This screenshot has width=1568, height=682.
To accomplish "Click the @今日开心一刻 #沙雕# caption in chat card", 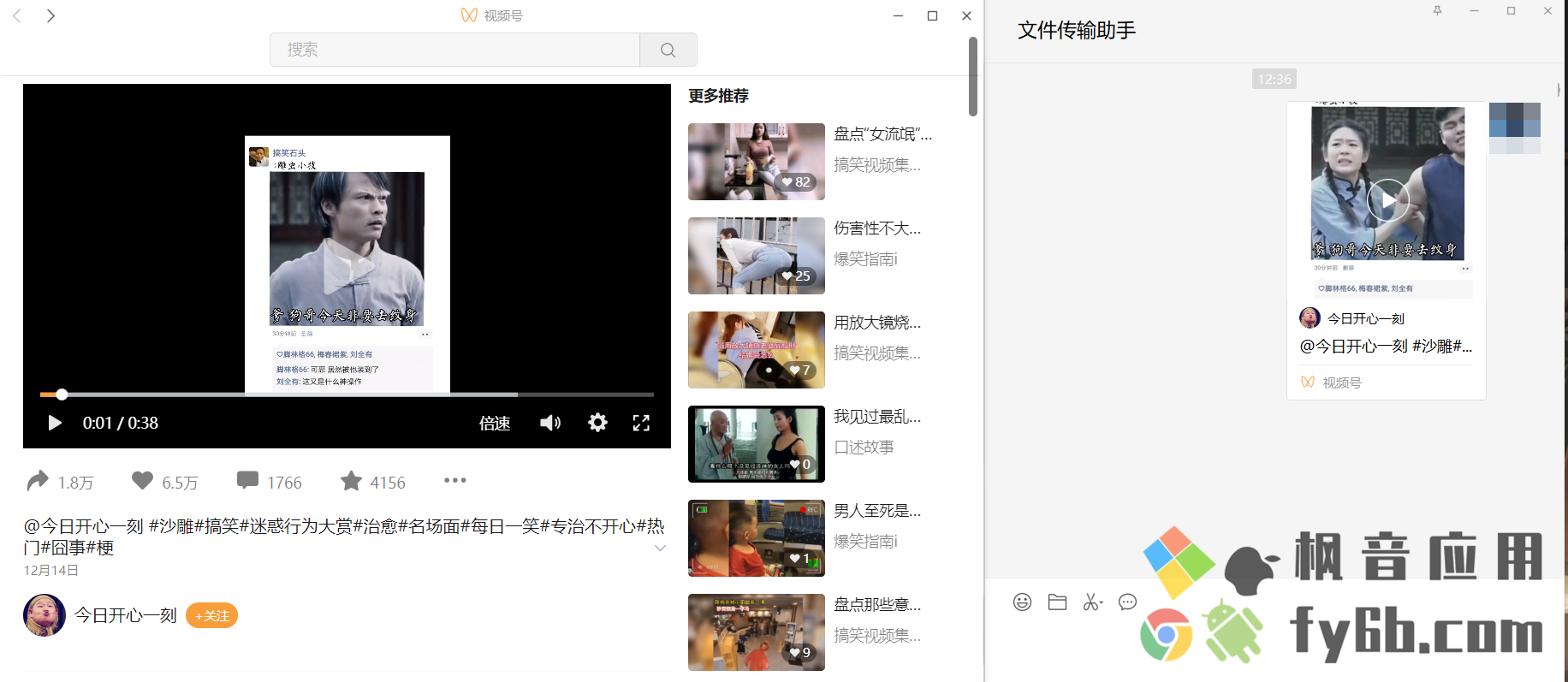I will 1386,346.
